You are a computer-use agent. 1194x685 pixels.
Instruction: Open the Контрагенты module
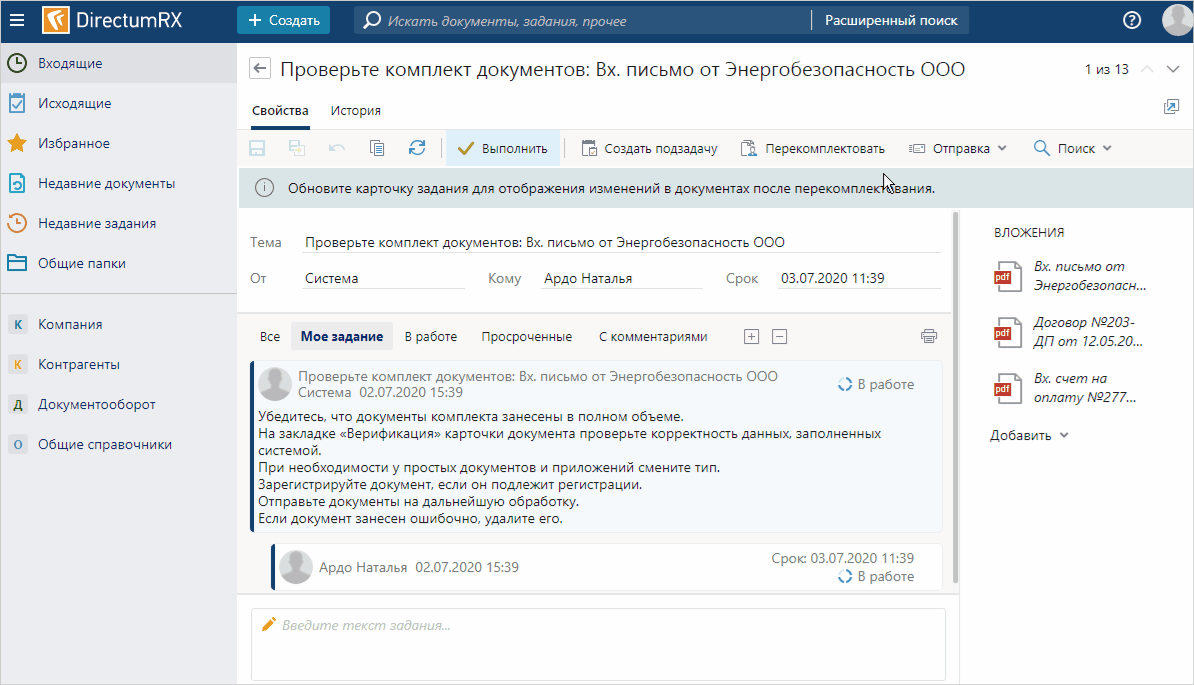coord(119,365)
